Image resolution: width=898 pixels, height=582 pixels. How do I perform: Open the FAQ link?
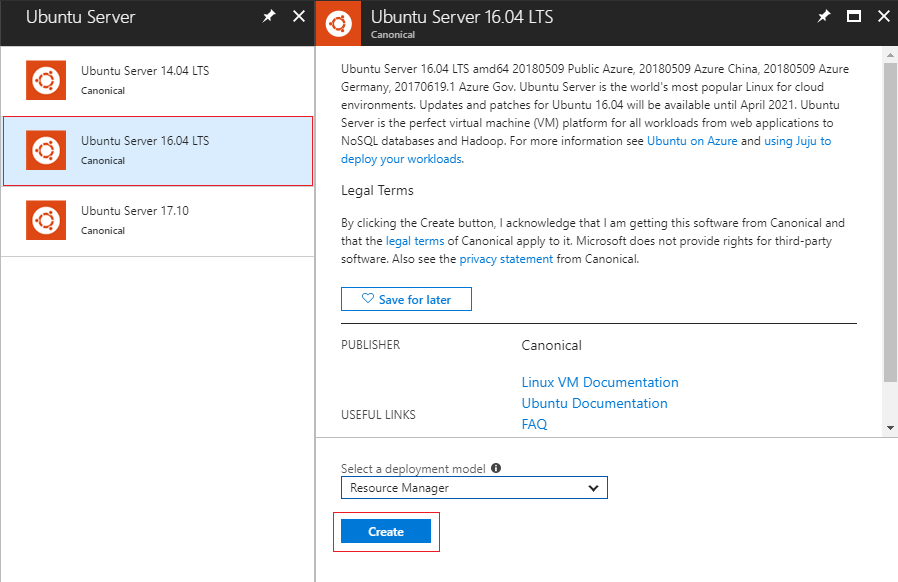pyautogui.click(x=534, y=424)
